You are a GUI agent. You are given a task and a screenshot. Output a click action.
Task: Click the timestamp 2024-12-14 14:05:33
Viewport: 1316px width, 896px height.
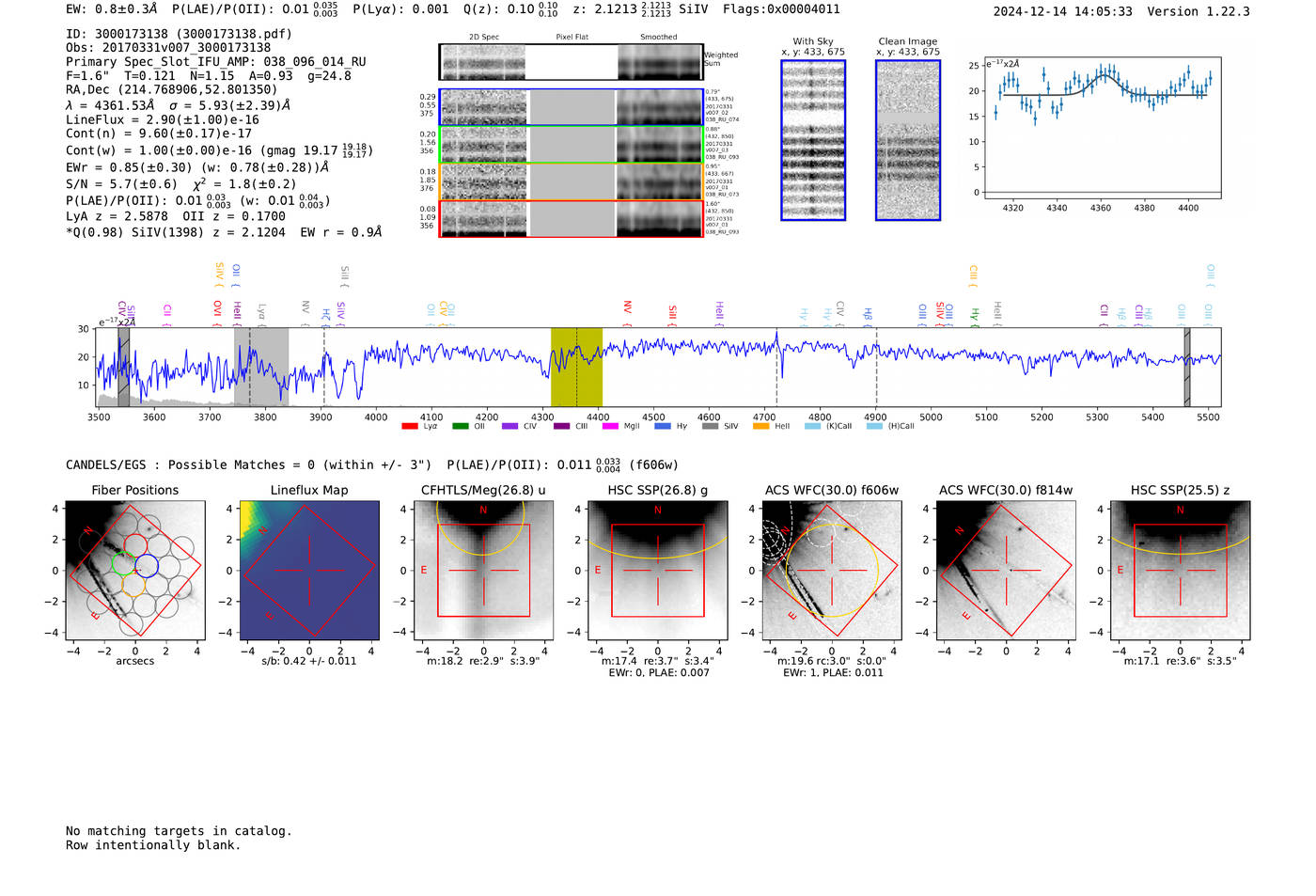click(x=1063, y=12)
